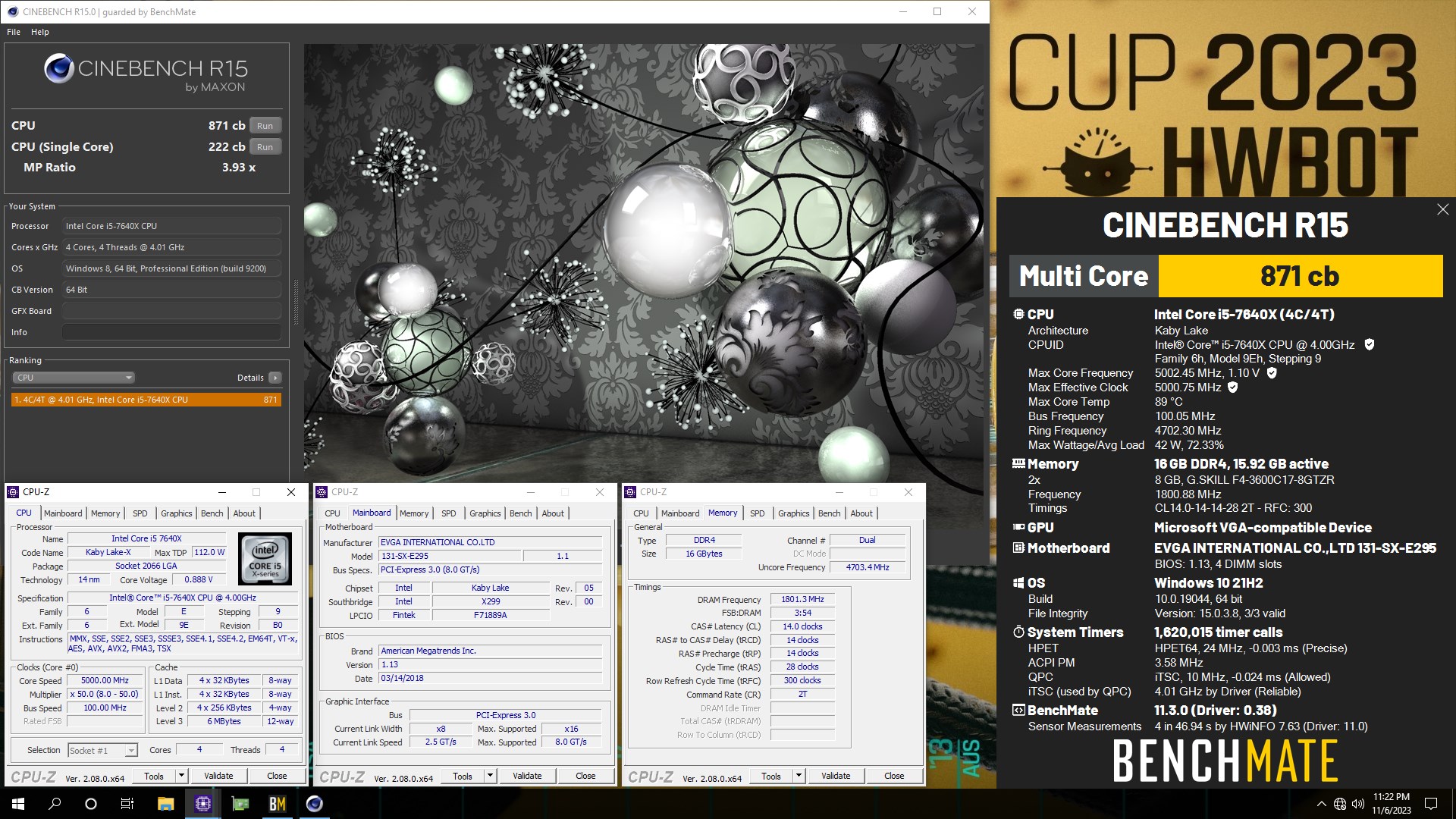Click Validate in second CPU-Z window
1456x819 pixels.
[x=527, y=776]
